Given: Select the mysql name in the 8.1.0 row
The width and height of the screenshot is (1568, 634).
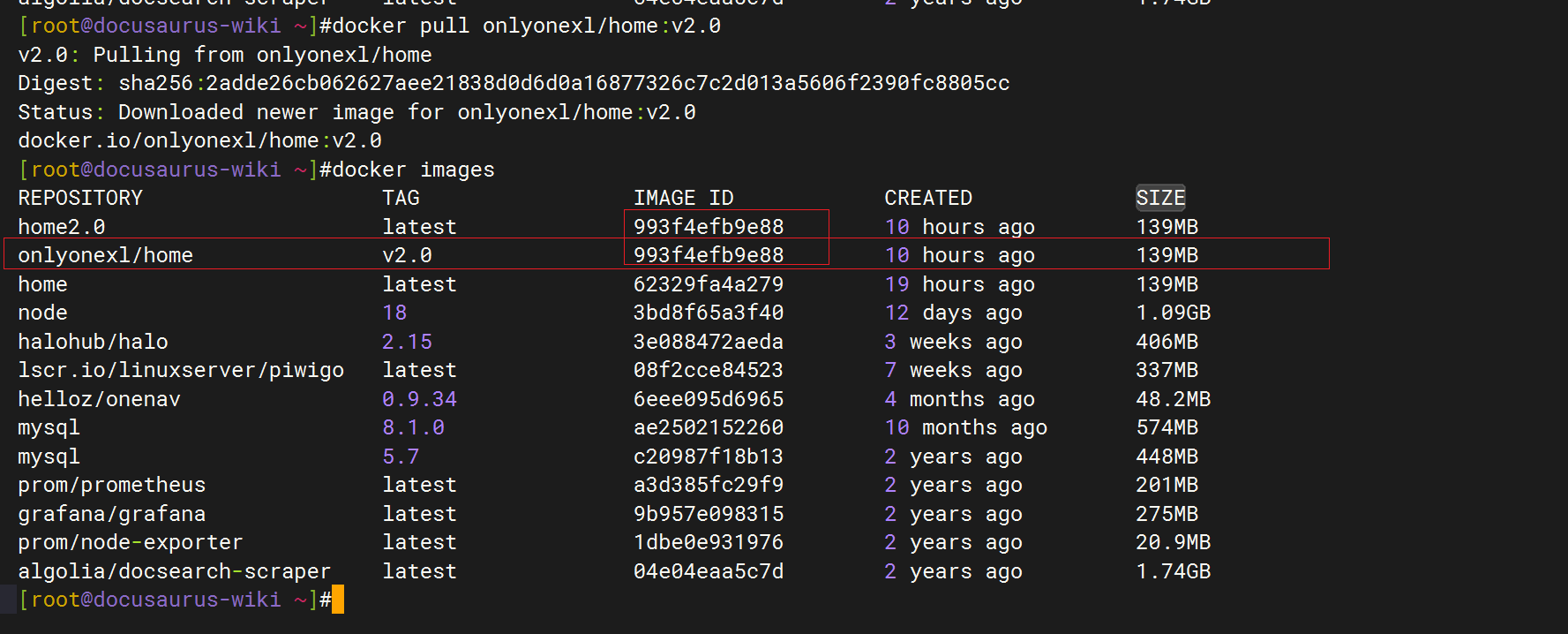Looking at the screenshot, I should pos(49,427).
